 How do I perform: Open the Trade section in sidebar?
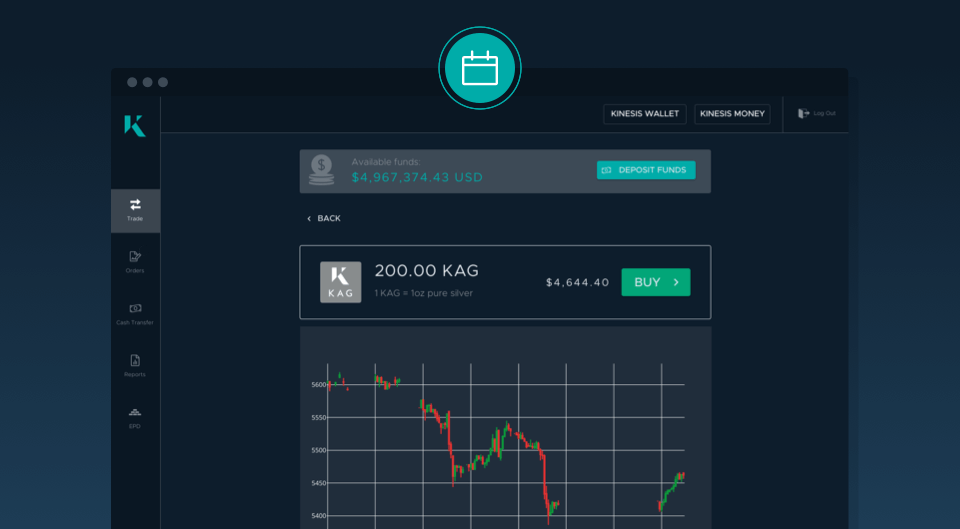pos(135,211)
